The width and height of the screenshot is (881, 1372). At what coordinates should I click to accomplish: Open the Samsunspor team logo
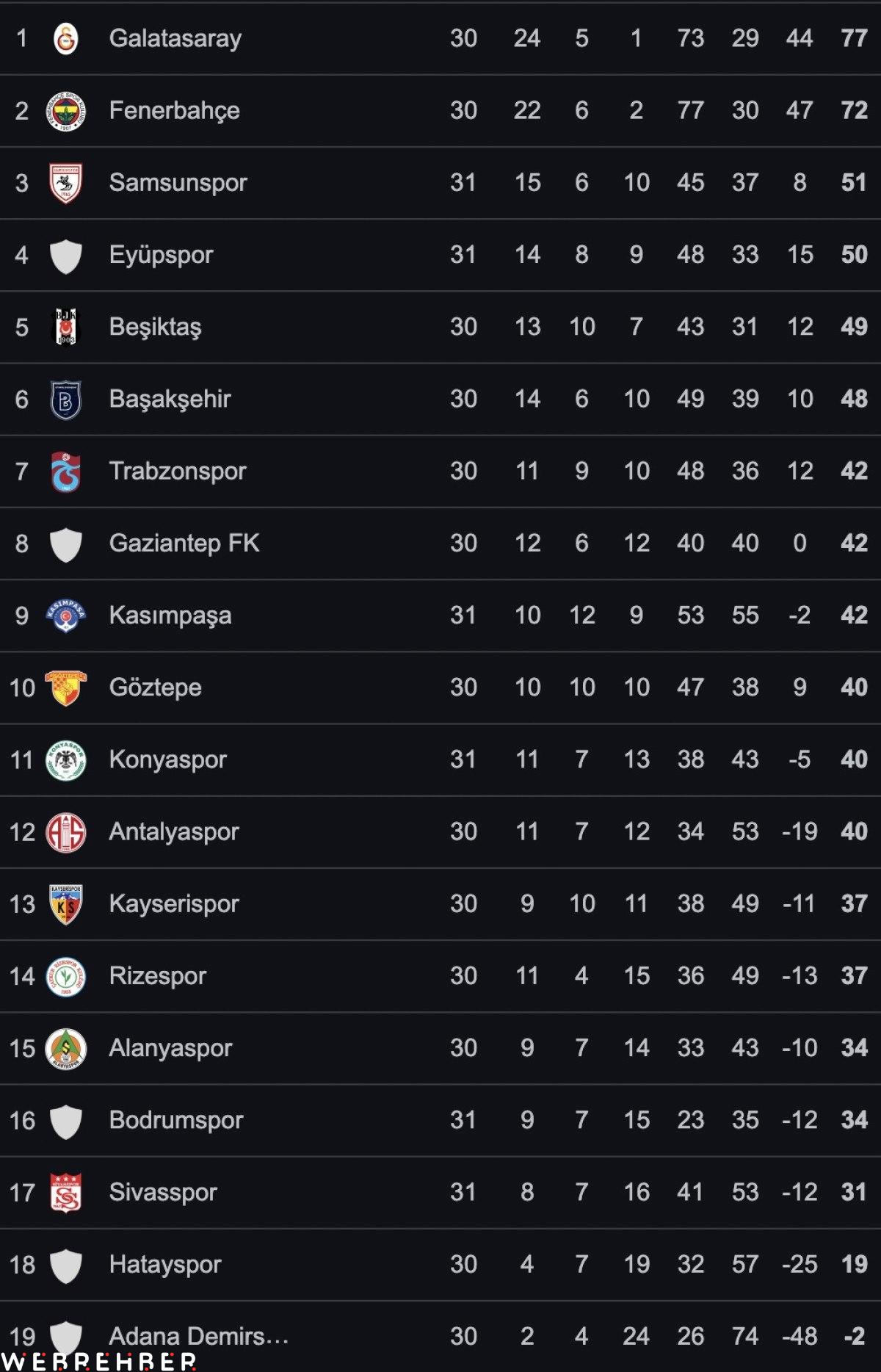click(66, 183)
